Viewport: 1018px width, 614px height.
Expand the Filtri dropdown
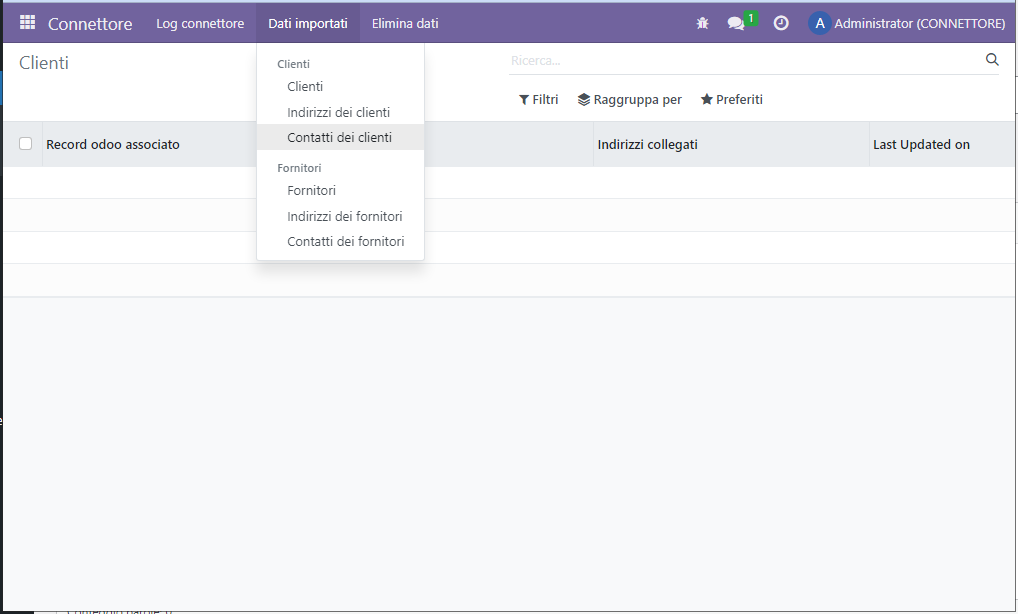(x=538, y=100)
